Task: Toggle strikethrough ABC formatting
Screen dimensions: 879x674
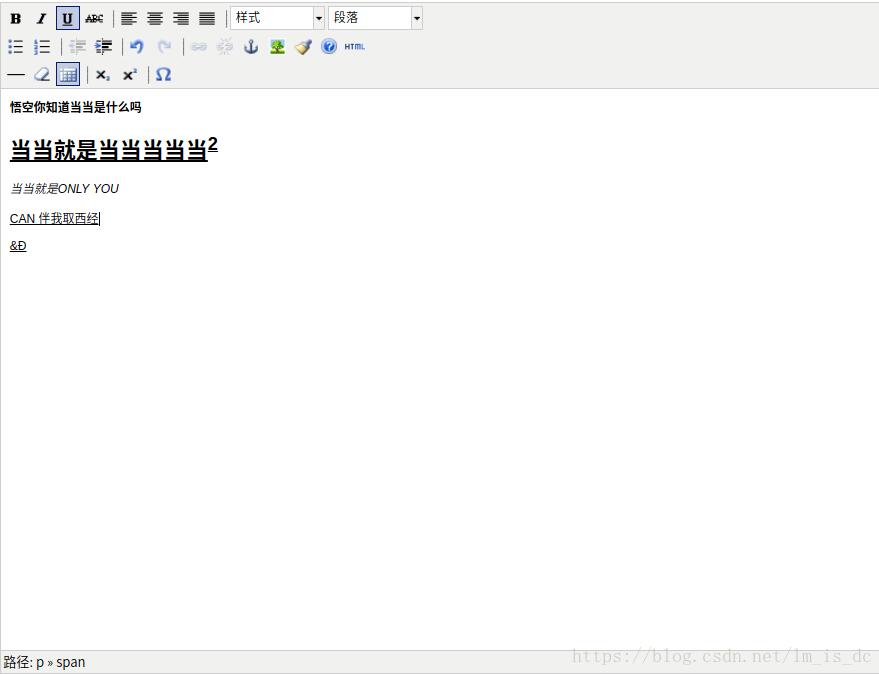Action: 94,19
